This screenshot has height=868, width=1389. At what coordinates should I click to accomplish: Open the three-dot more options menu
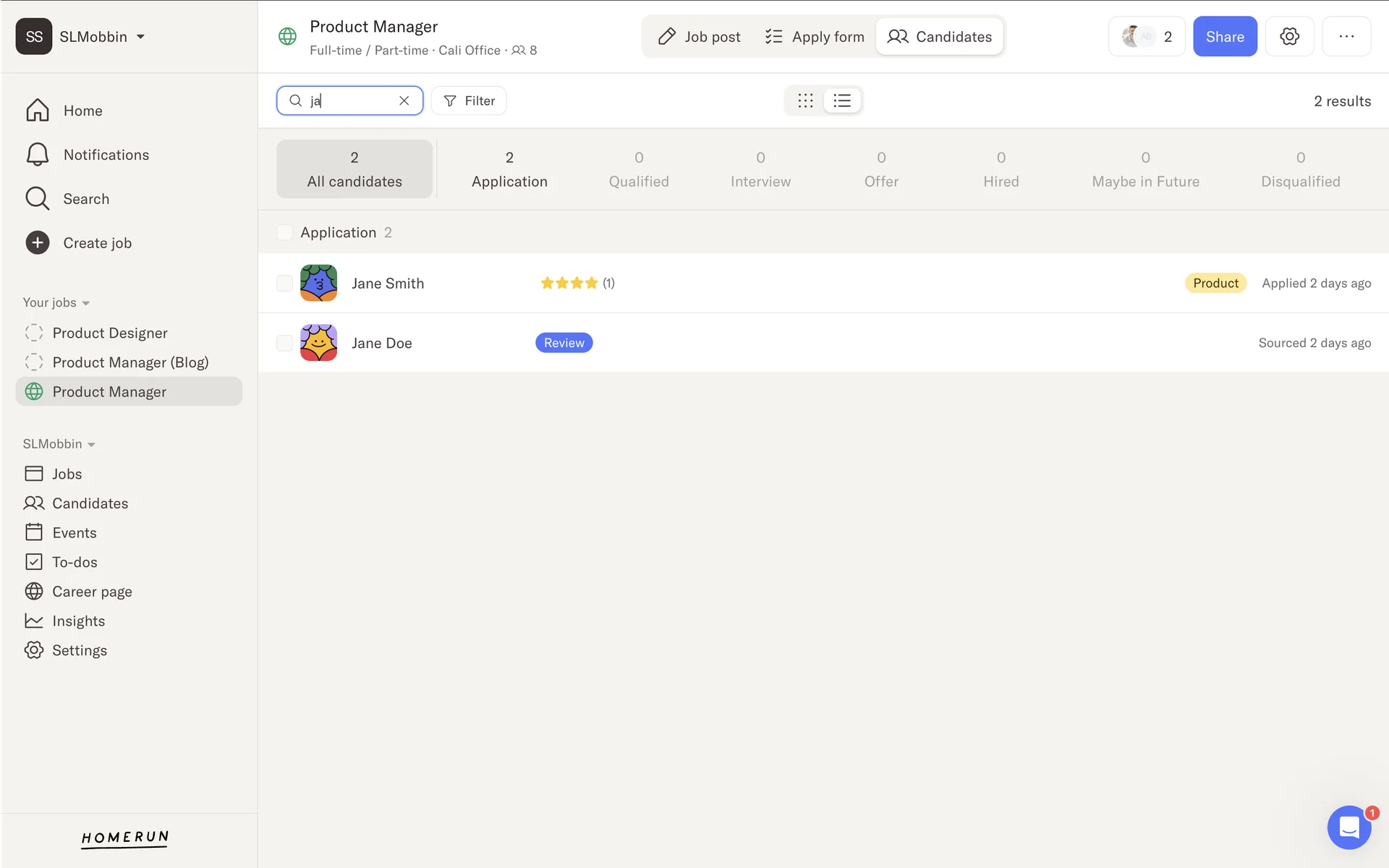[1346, 36]
